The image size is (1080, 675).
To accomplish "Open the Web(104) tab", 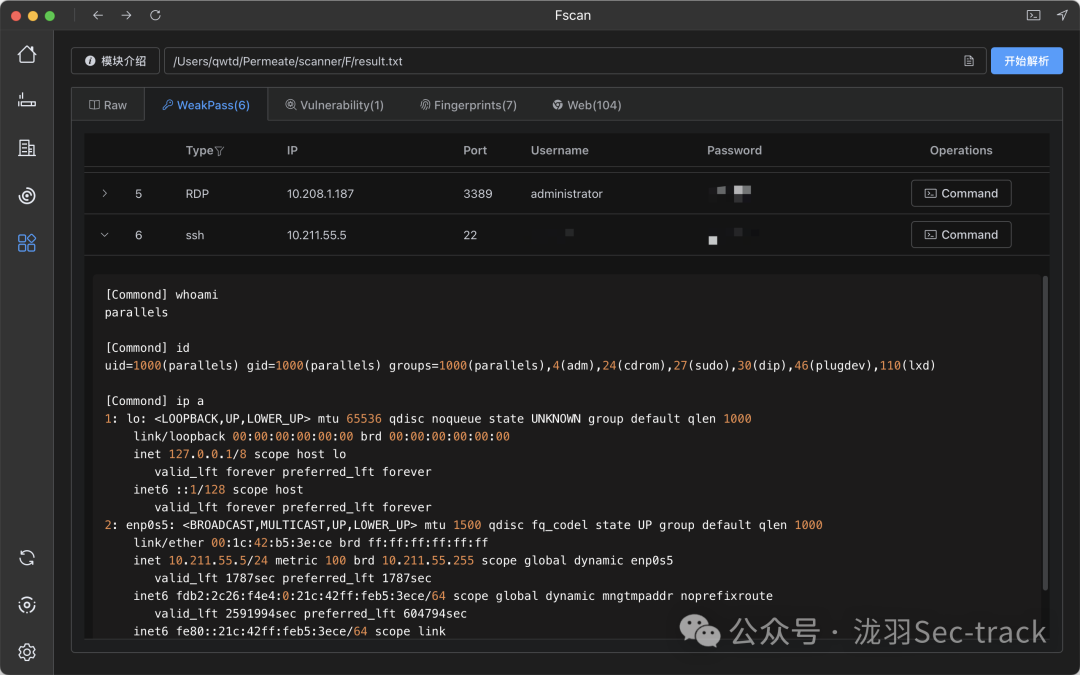I will point(587,105).
